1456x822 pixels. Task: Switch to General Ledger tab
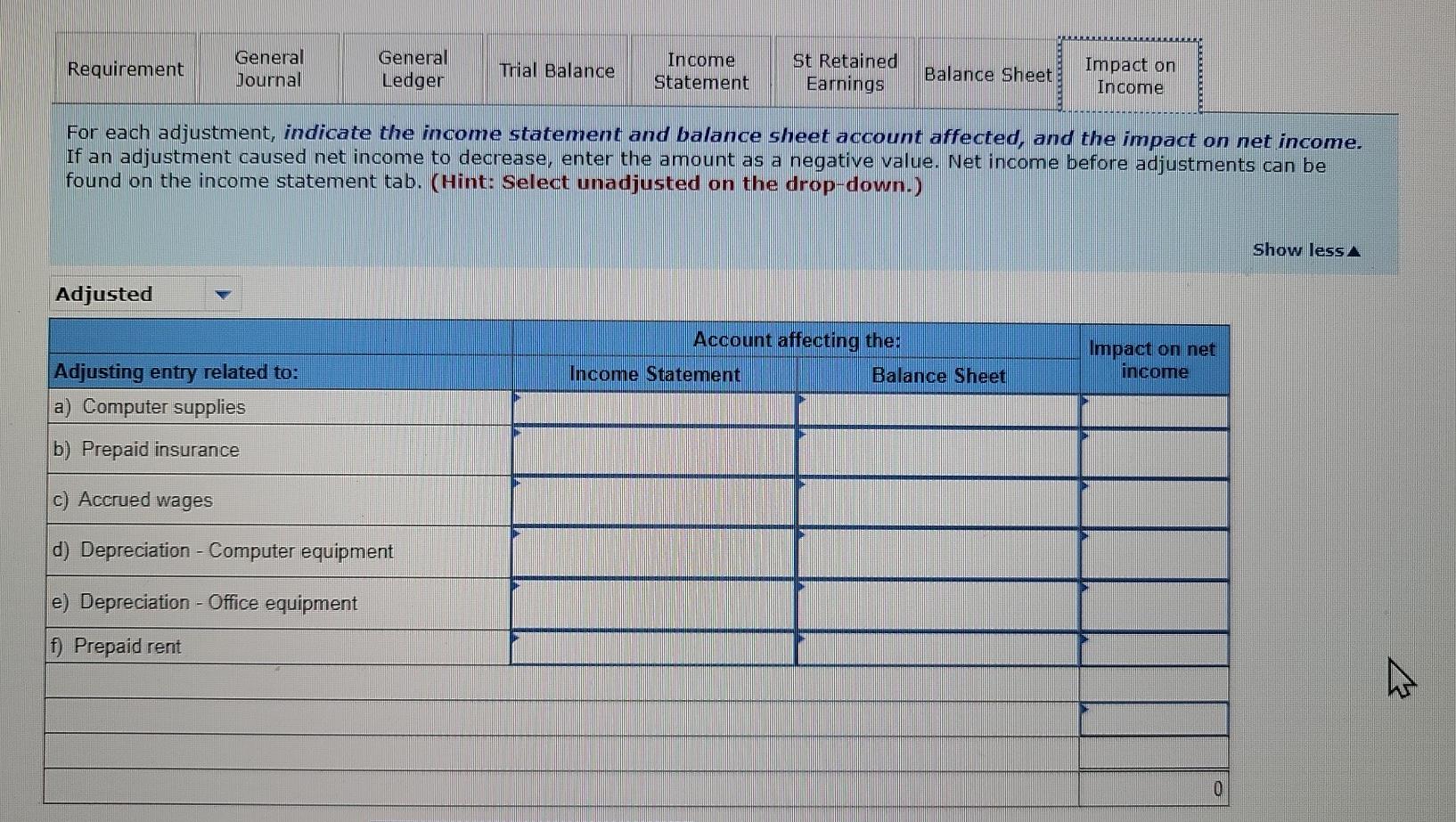coord(413,69)
